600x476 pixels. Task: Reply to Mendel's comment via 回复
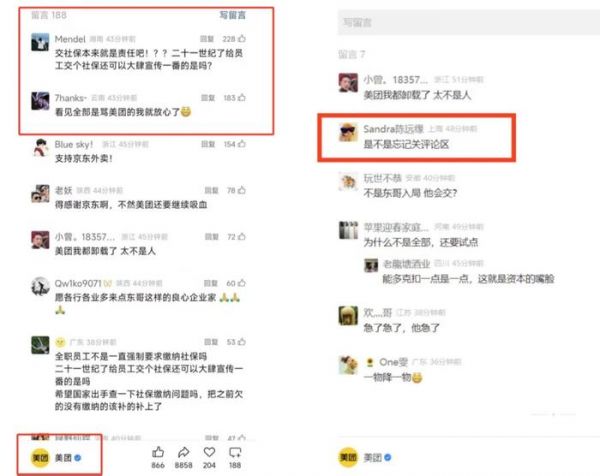207,39
